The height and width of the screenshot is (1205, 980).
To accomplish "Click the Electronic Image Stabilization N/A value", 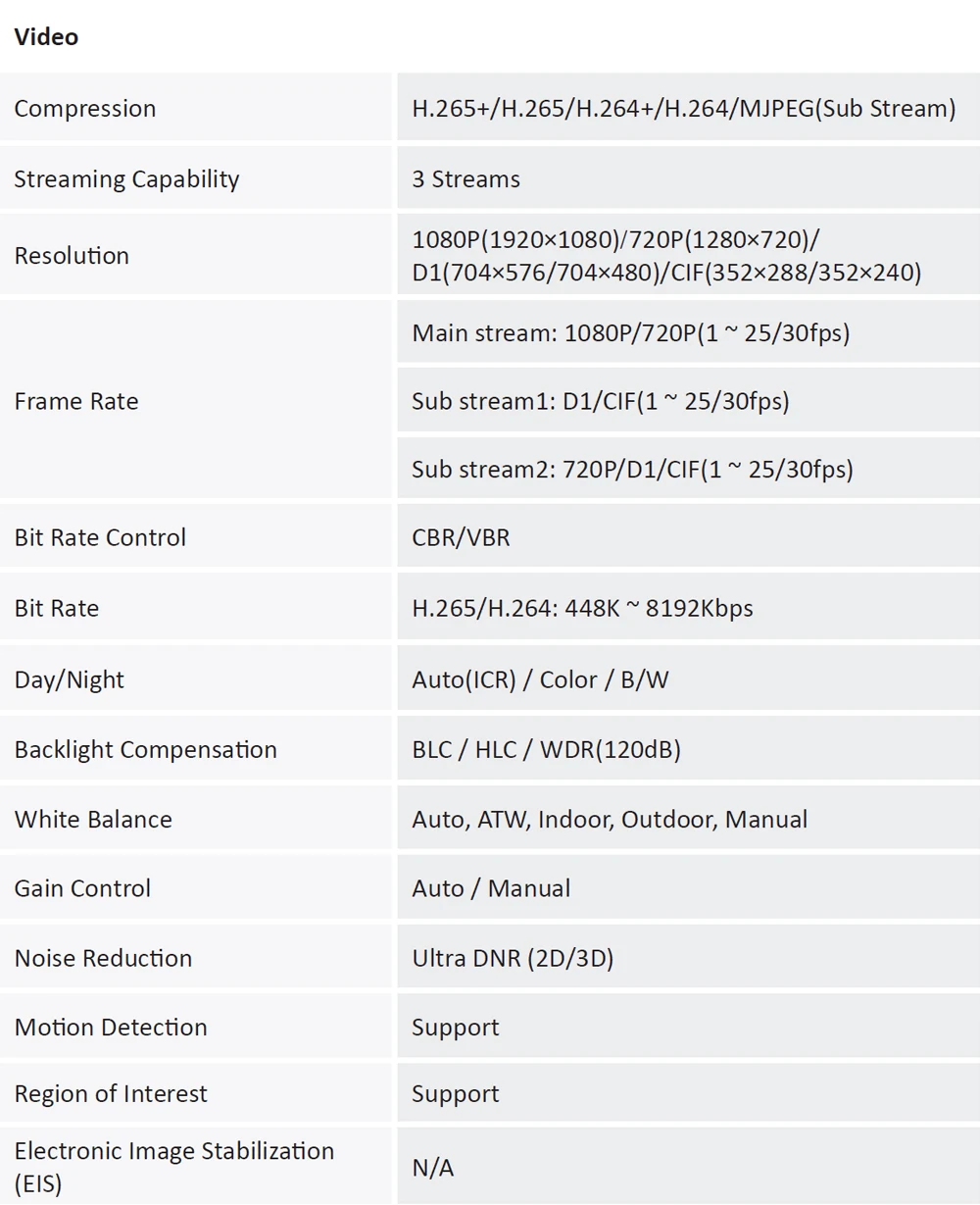I will point(432,1168).
